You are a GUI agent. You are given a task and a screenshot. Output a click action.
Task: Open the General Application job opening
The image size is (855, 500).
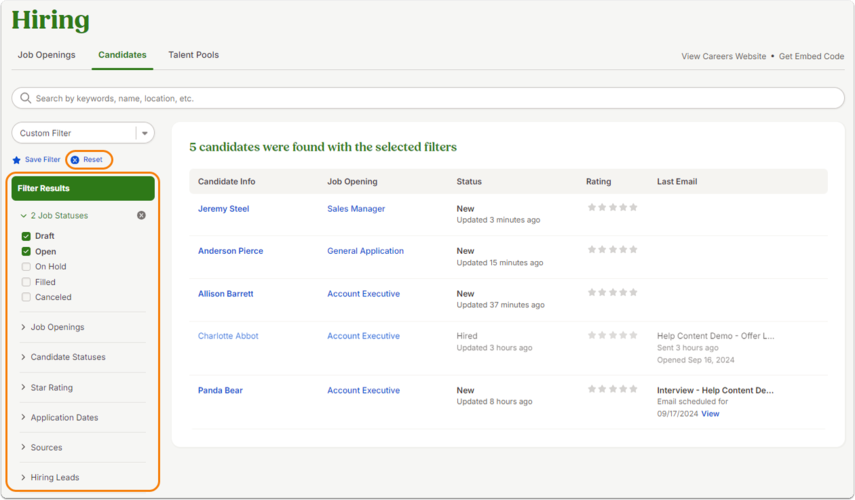pos(365,251)
